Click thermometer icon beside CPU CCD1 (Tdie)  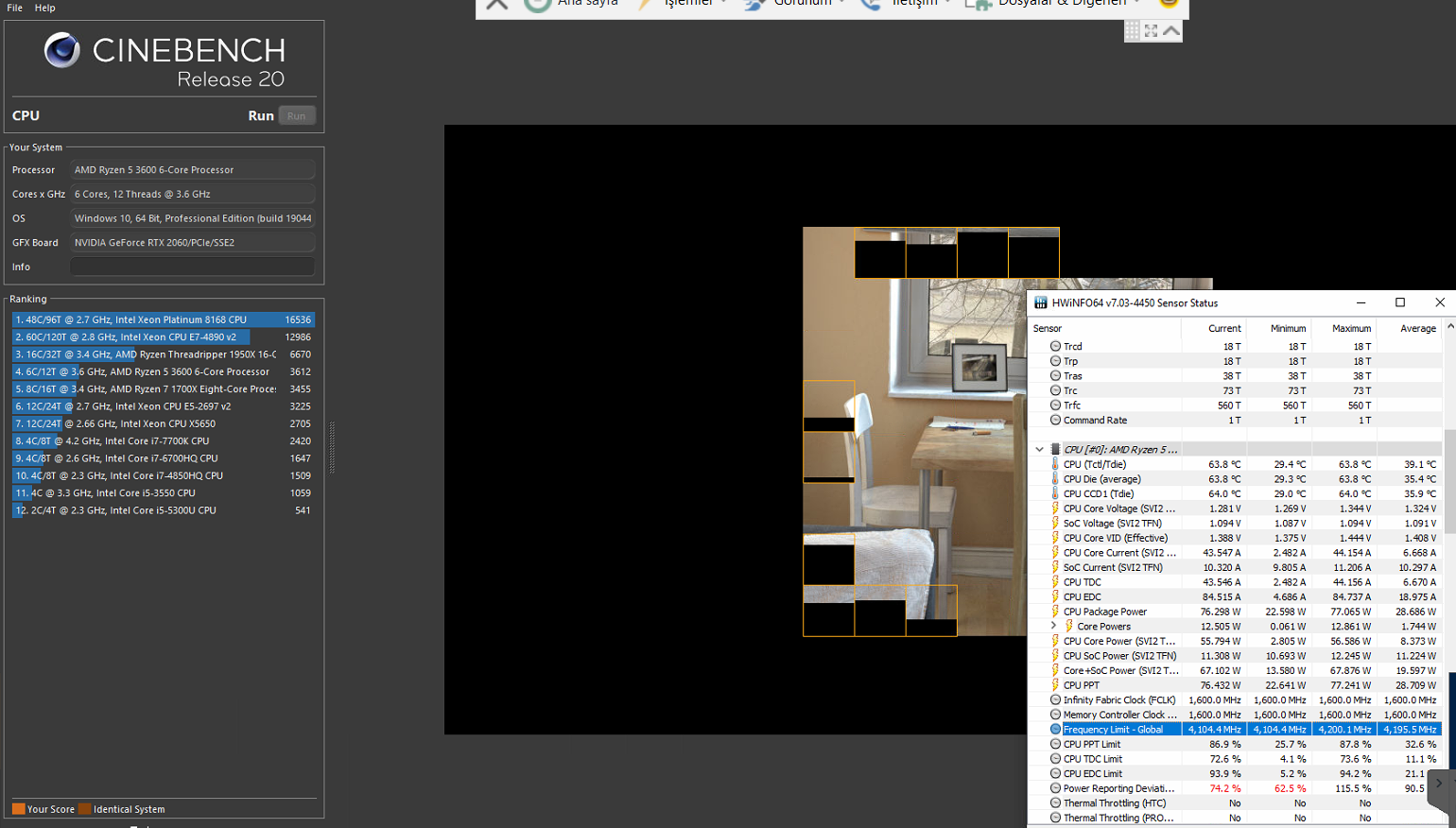click(1055, 493)
